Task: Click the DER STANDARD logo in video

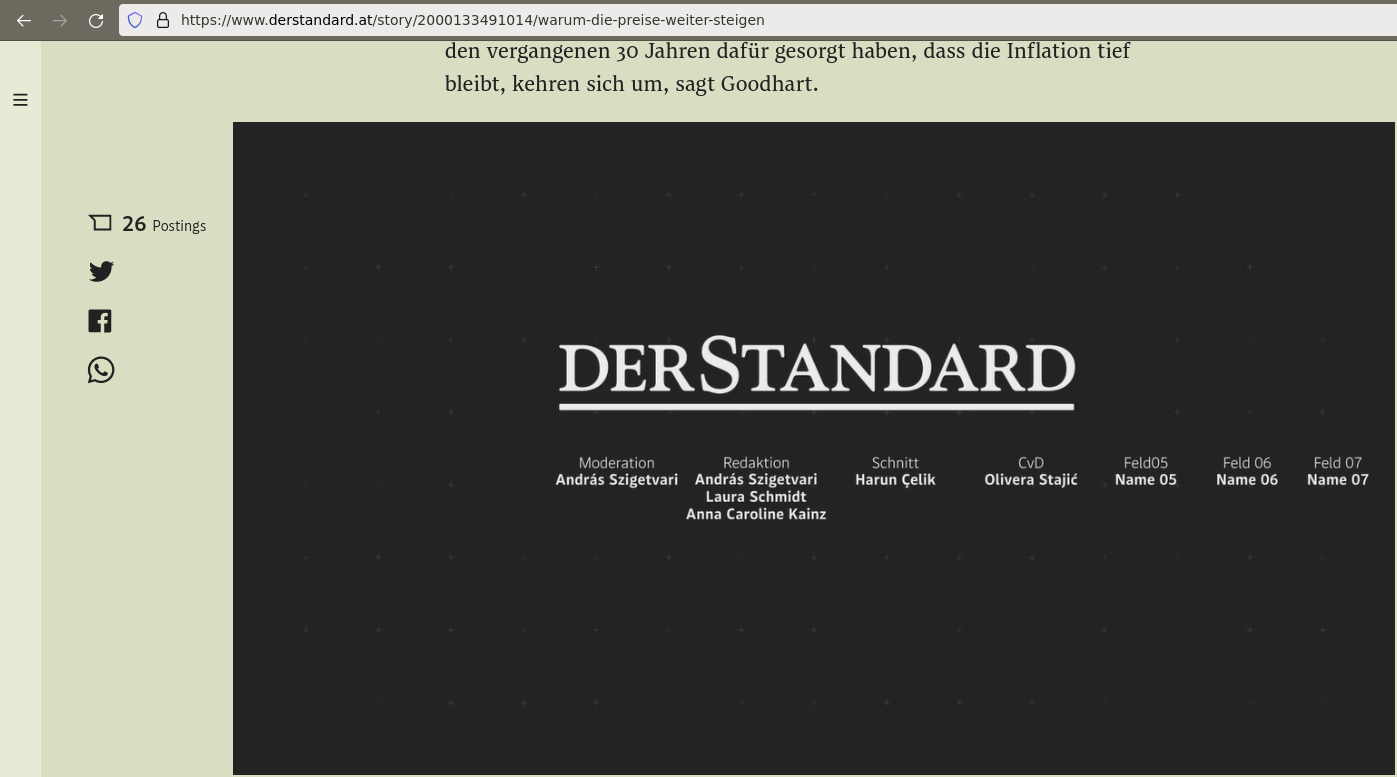Action: 816,372
